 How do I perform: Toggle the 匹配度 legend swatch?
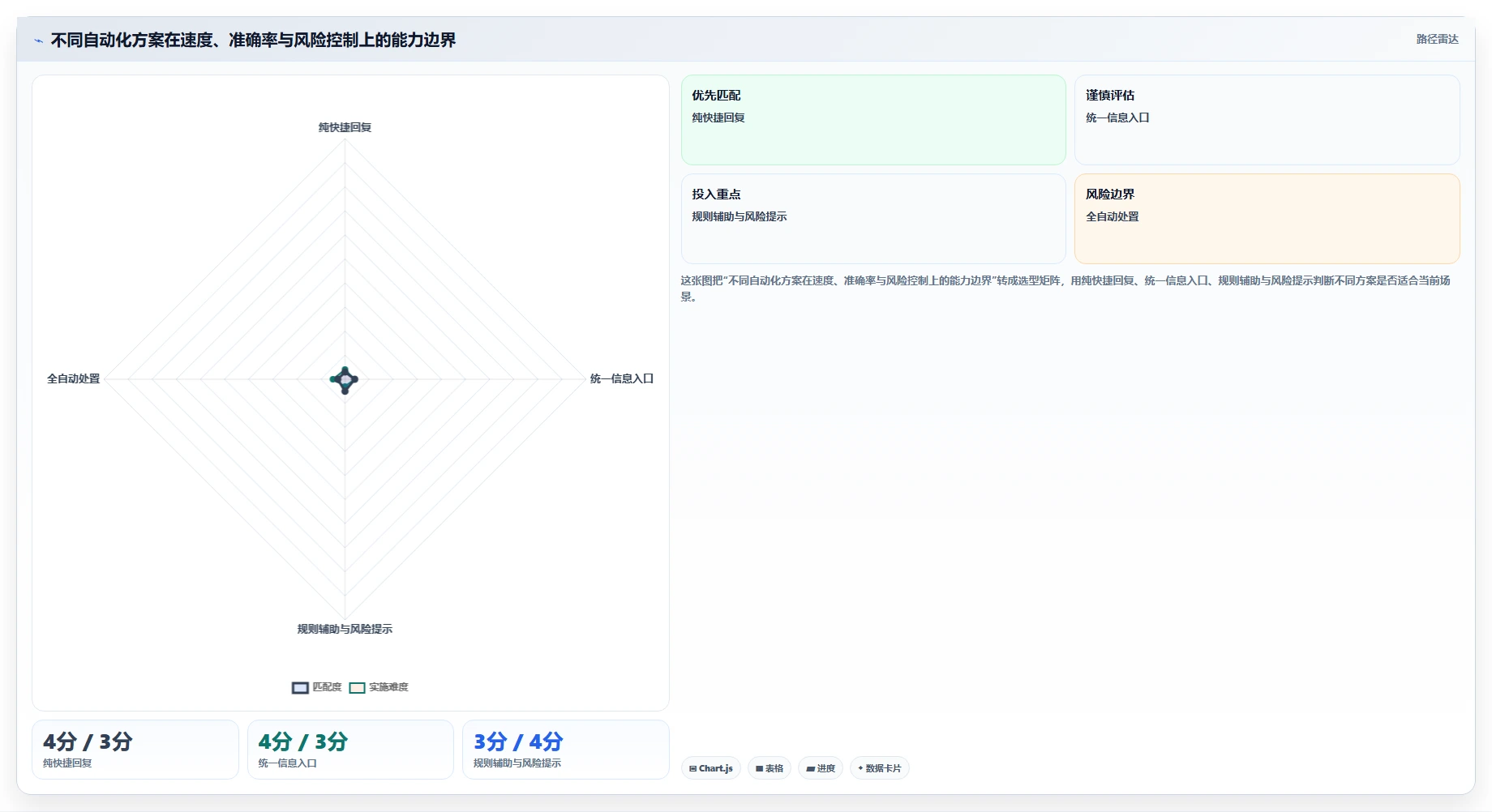300,687
